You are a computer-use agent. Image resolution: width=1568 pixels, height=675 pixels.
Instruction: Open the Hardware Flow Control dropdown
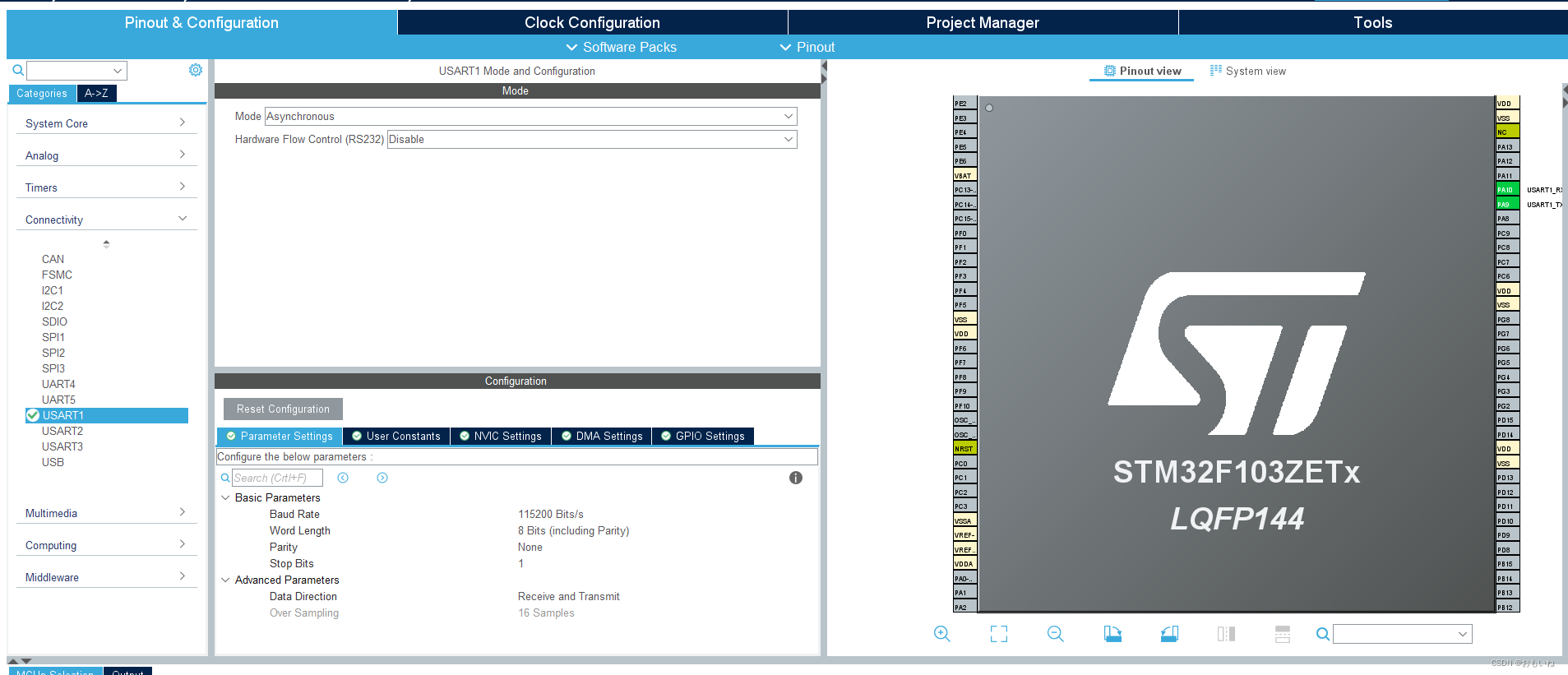(591, 140)
